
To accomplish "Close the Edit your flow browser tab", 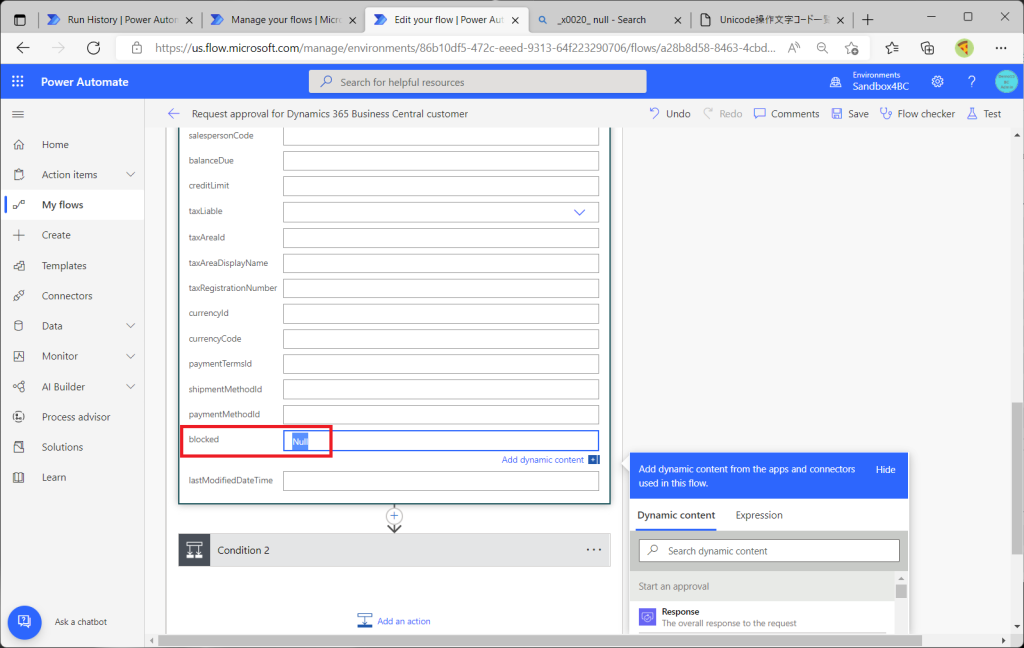I will click(515, 20).
